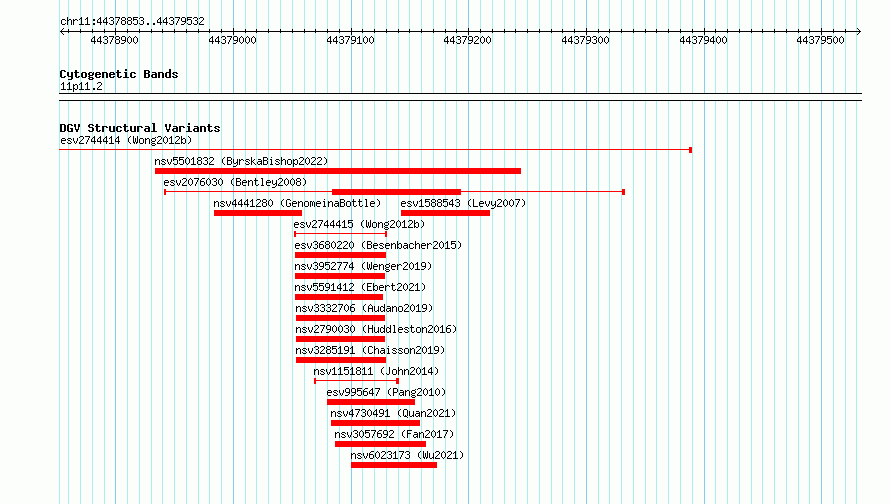Click ruler position 44378900

click(x=114, y=40)
